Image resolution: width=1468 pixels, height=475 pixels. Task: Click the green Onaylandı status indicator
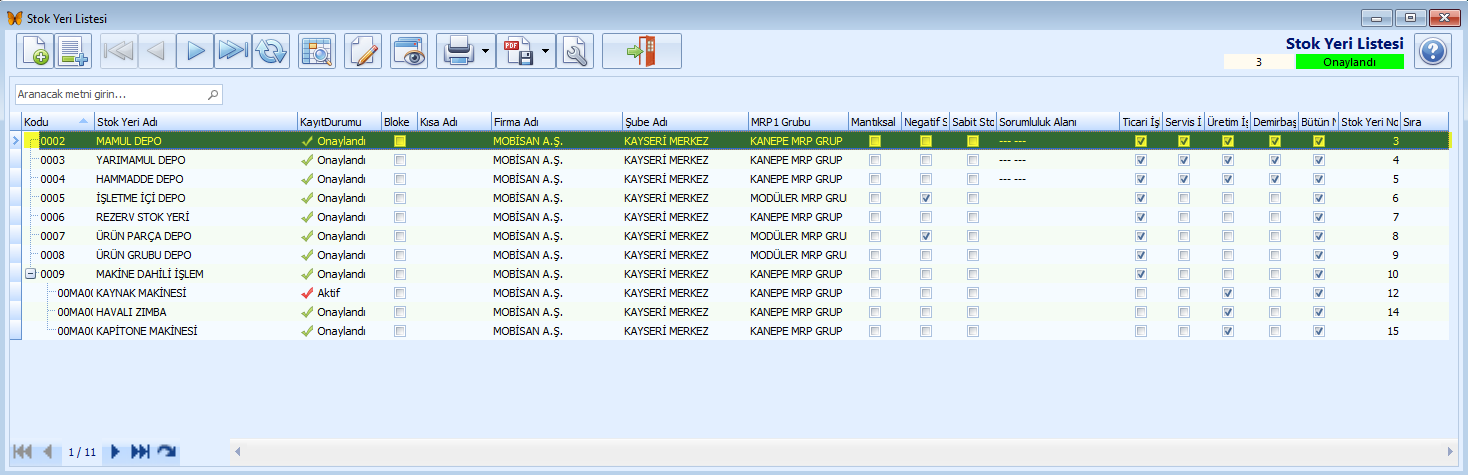tap(1349, 62)
